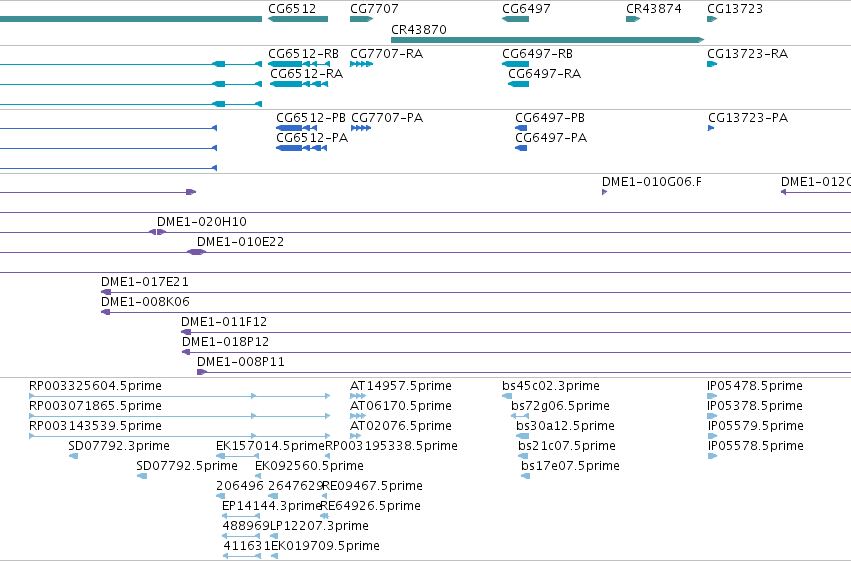Select the CG13723 gene label
This screenshot has height=561, width=851.
coord(735,9)
